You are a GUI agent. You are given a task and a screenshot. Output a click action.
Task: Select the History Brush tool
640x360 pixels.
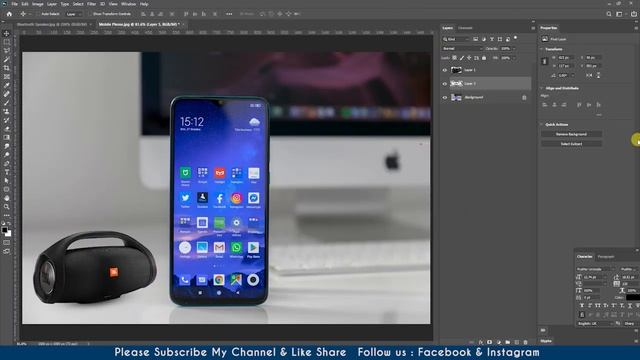coord(7,120)
